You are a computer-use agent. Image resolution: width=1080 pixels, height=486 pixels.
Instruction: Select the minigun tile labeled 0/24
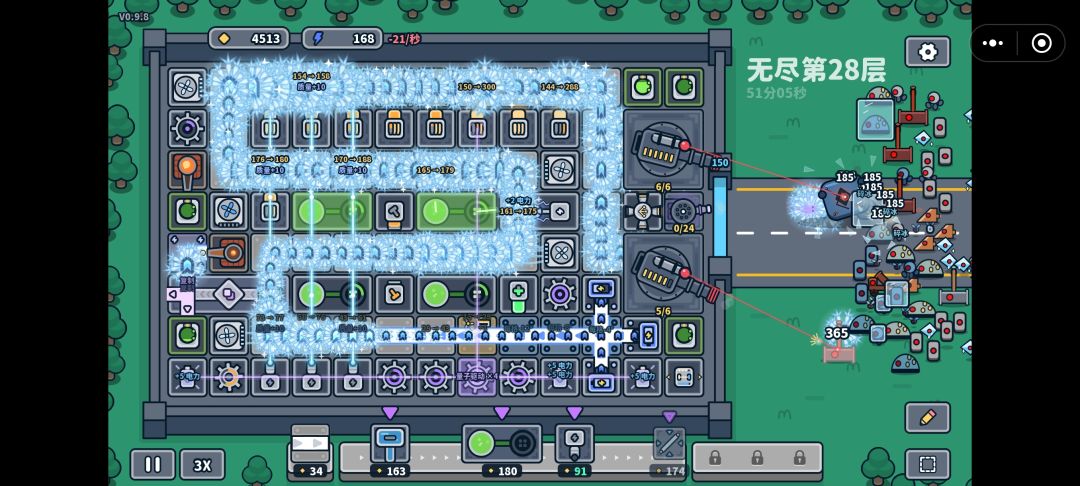684,211
